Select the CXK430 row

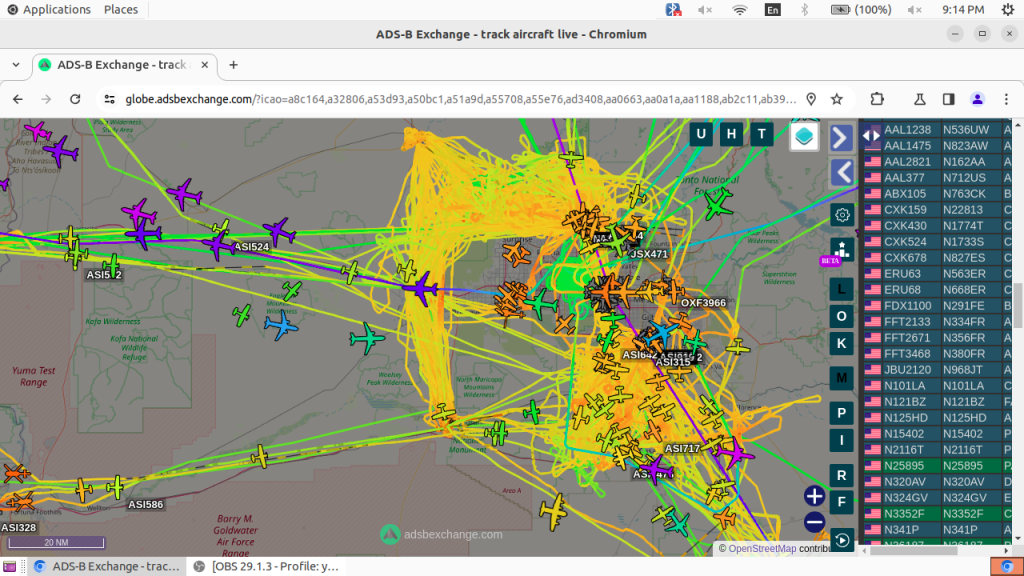tap(935, 226)
